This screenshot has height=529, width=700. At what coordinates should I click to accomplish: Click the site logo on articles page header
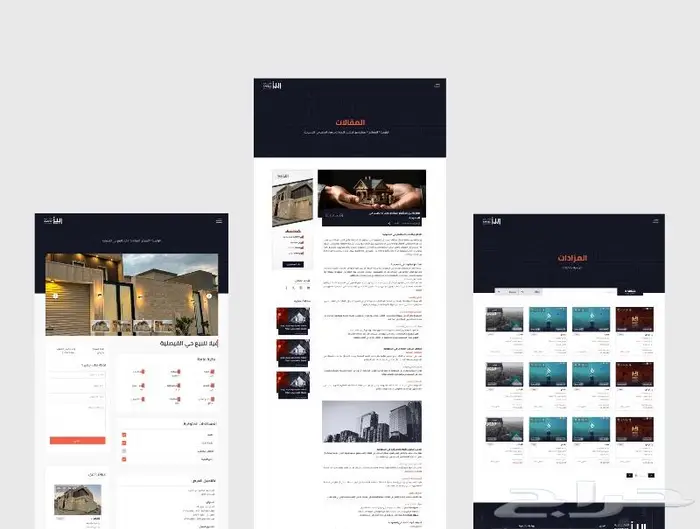point(272,85)
